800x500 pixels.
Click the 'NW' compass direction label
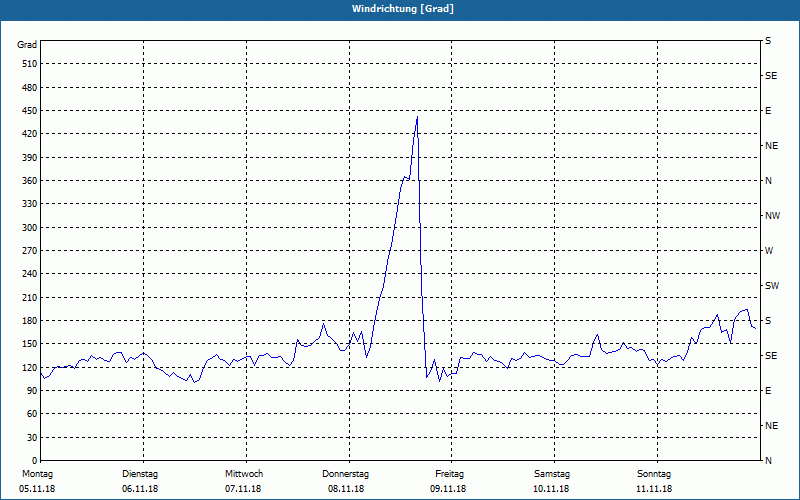pyautogui.click(x=772, y=216)
